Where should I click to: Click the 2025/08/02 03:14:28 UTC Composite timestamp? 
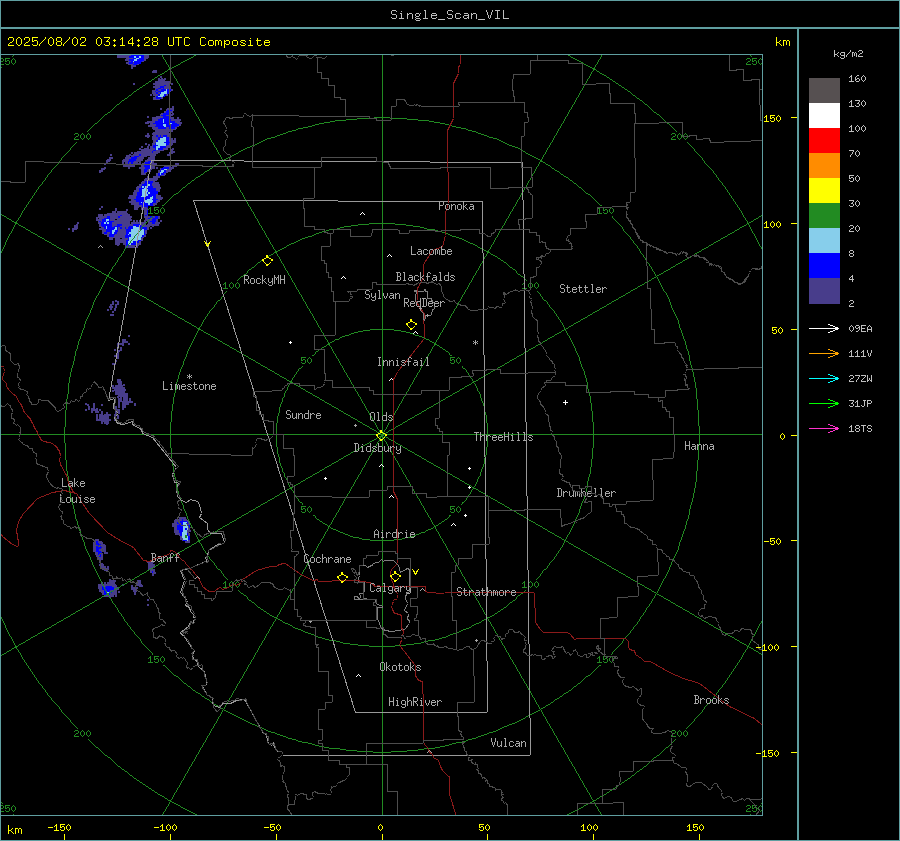[x=138, y=42]
